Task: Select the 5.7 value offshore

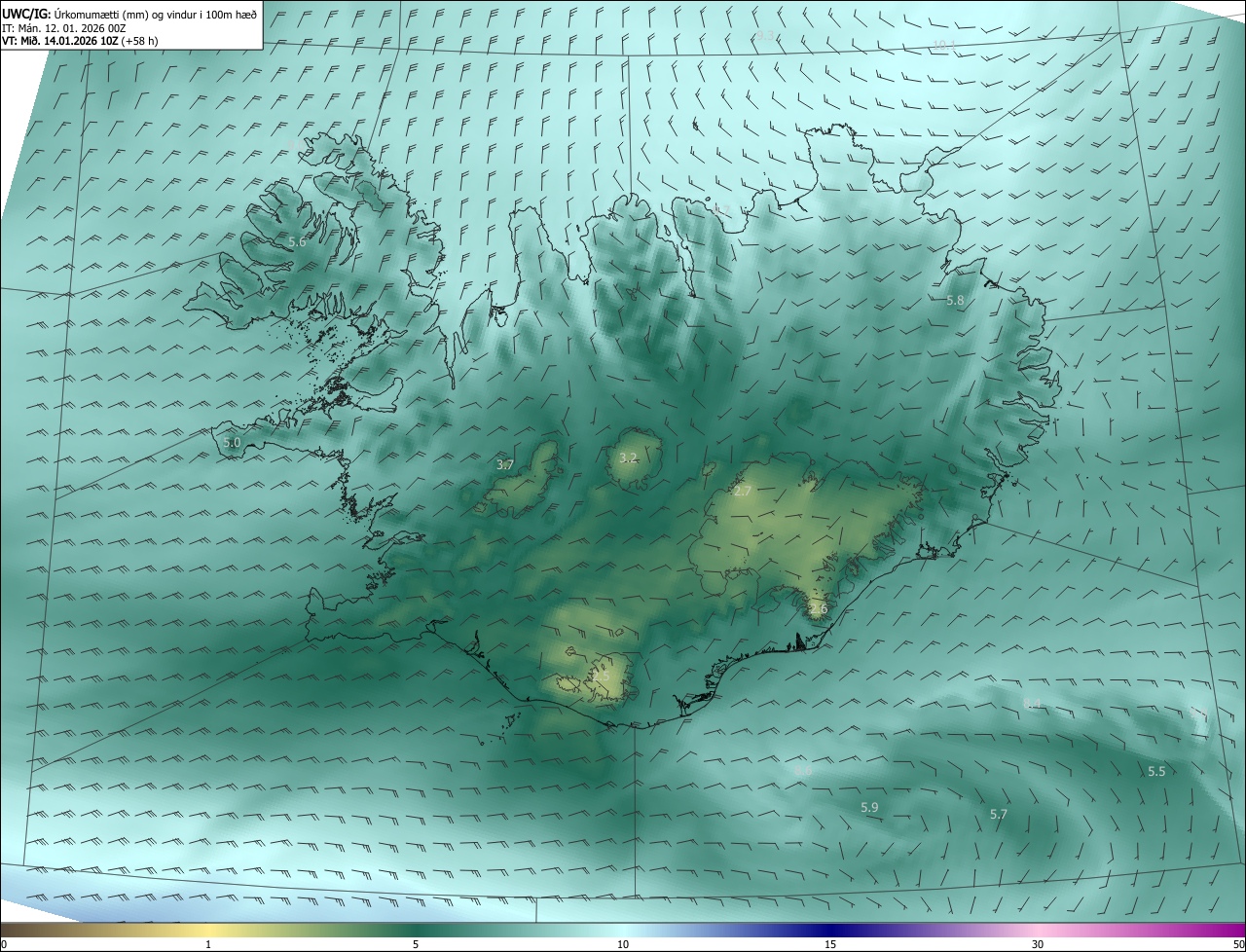Action: coord(998,814)
